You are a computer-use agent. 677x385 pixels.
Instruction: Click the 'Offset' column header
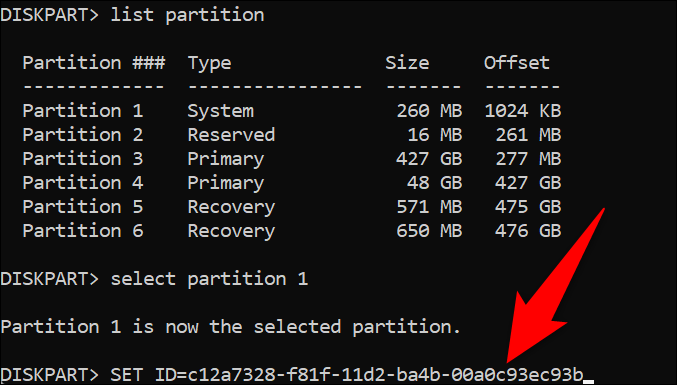tap(517, 63)
